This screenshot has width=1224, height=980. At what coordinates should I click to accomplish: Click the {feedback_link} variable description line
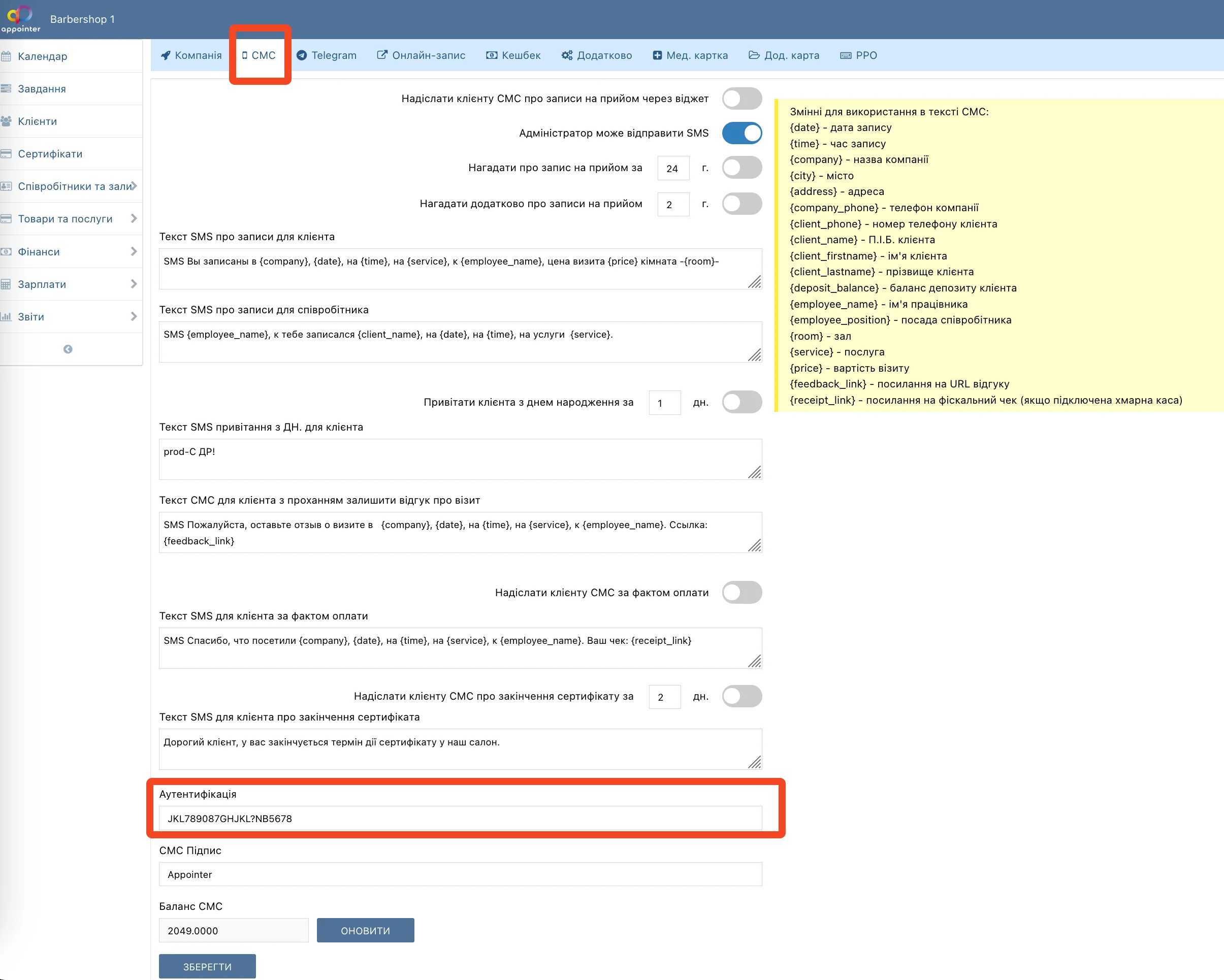click(x=899, y=384)
